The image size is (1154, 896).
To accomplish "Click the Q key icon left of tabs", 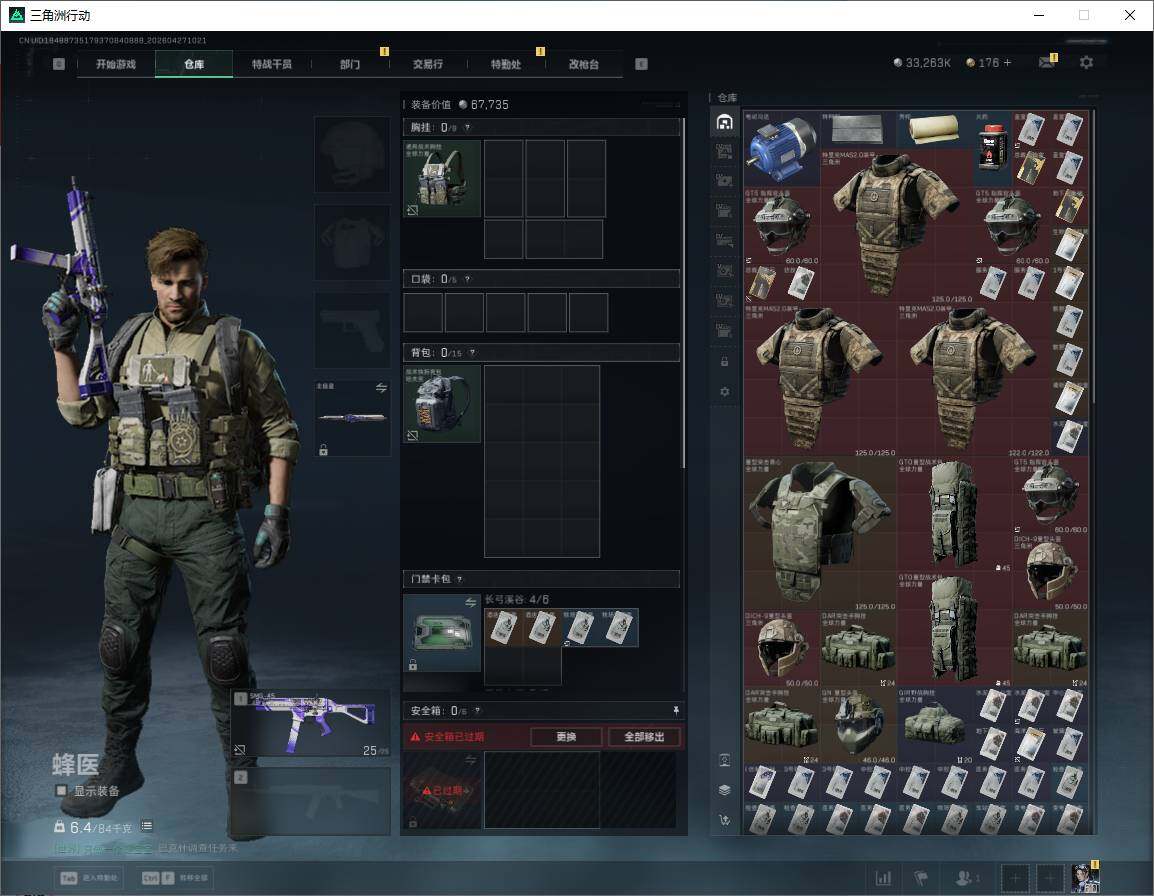I will (59, 64).
